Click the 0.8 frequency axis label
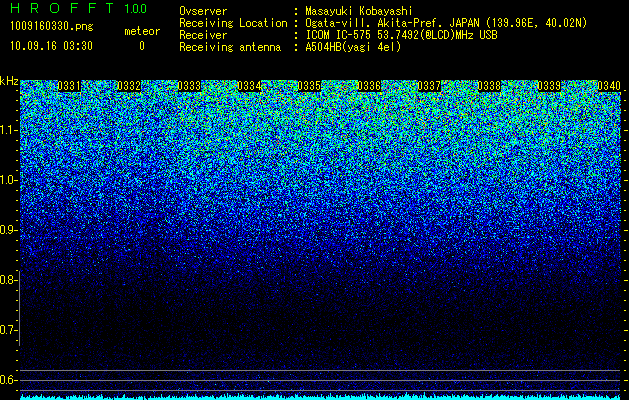629x400 pixels. 9,280
